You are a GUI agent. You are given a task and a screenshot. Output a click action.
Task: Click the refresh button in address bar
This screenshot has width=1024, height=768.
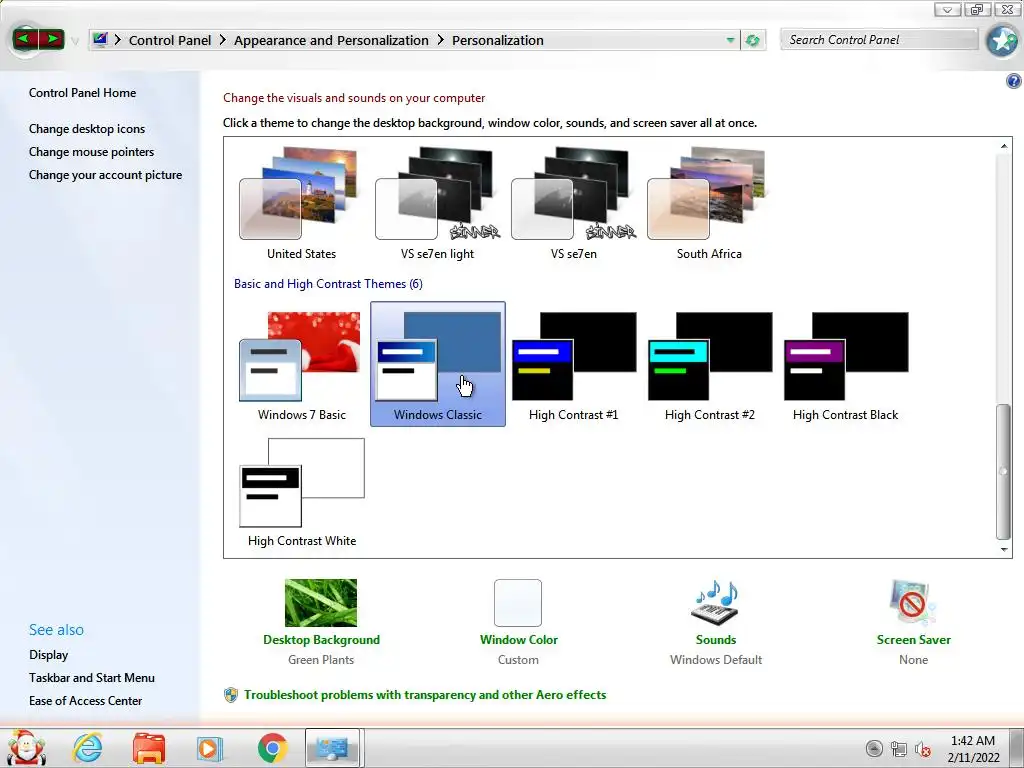(x=752, y=40)
